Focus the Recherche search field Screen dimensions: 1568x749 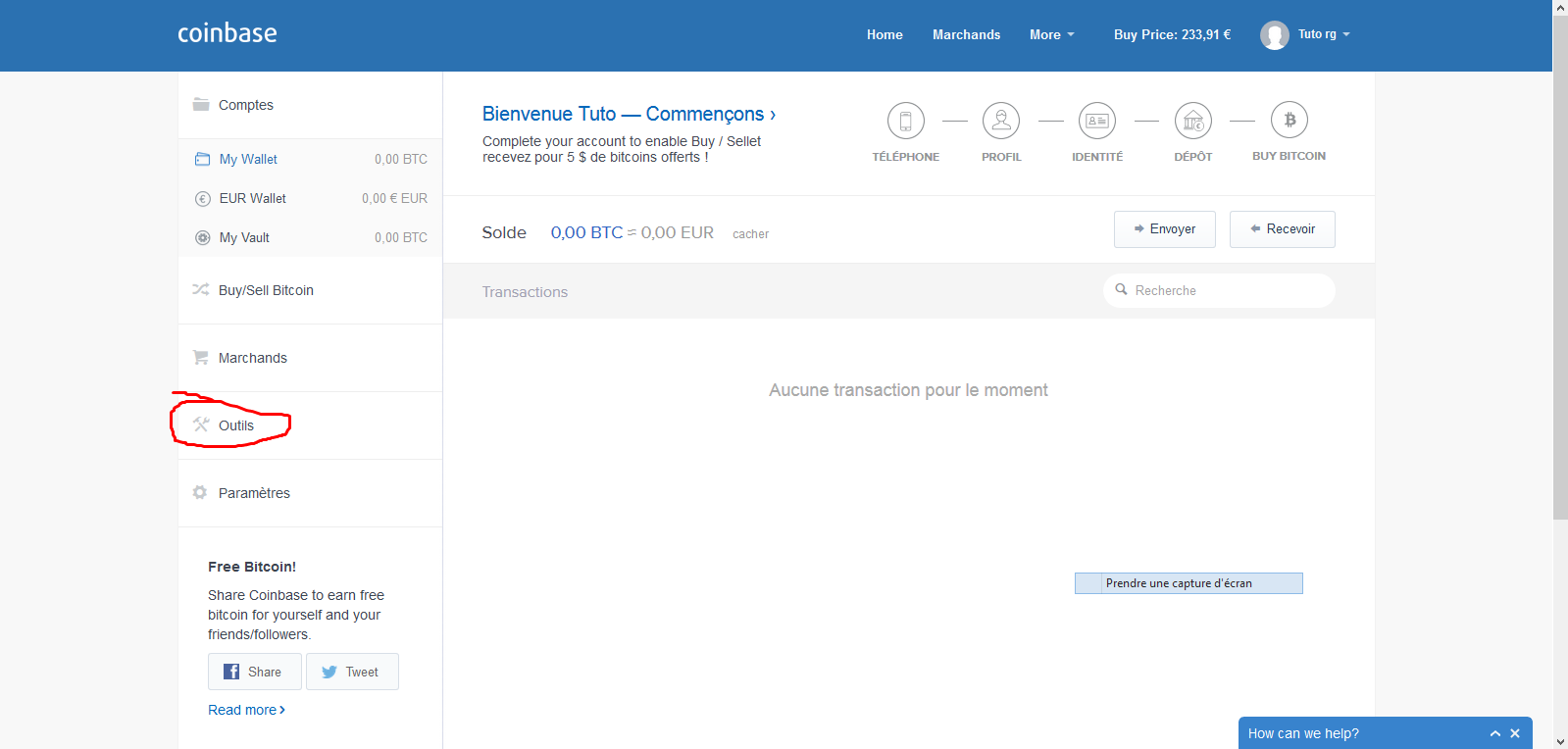coord(1219,290)
